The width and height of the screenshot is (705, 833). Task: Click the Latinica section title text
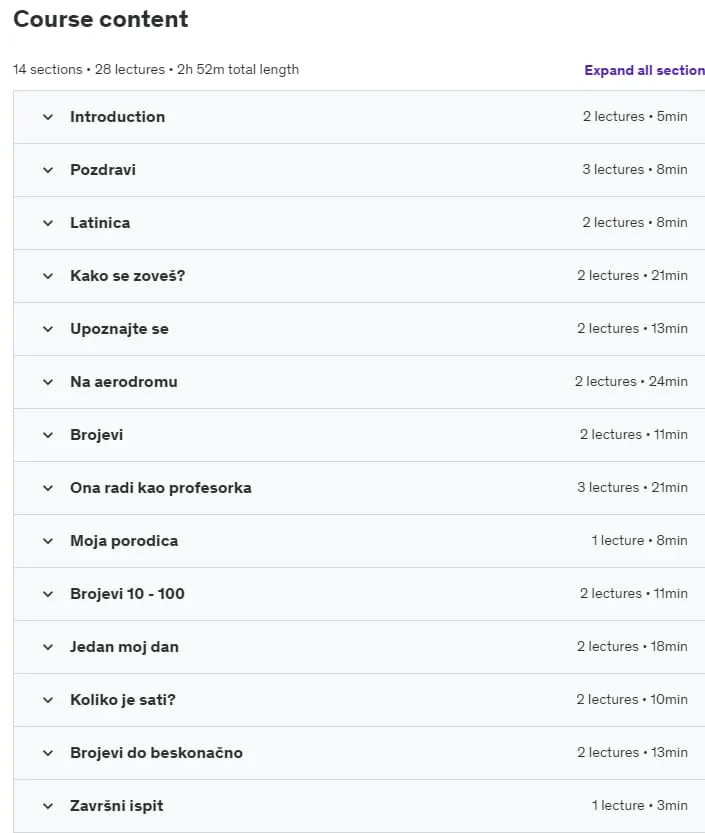(x=100, y=223)
